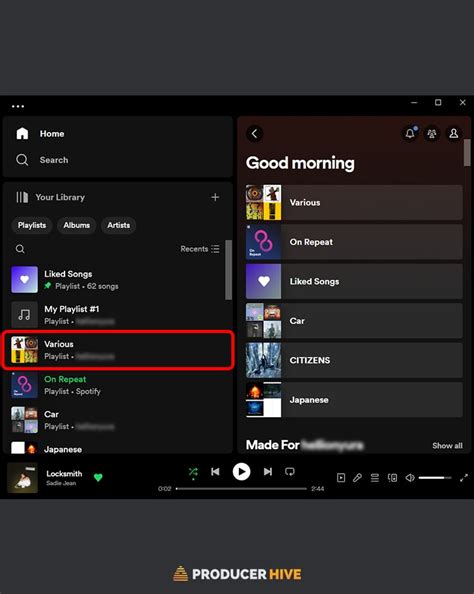Filter library by Playlists
The height and width of the screenshot is (594, 474).
[x=32, y=225]
